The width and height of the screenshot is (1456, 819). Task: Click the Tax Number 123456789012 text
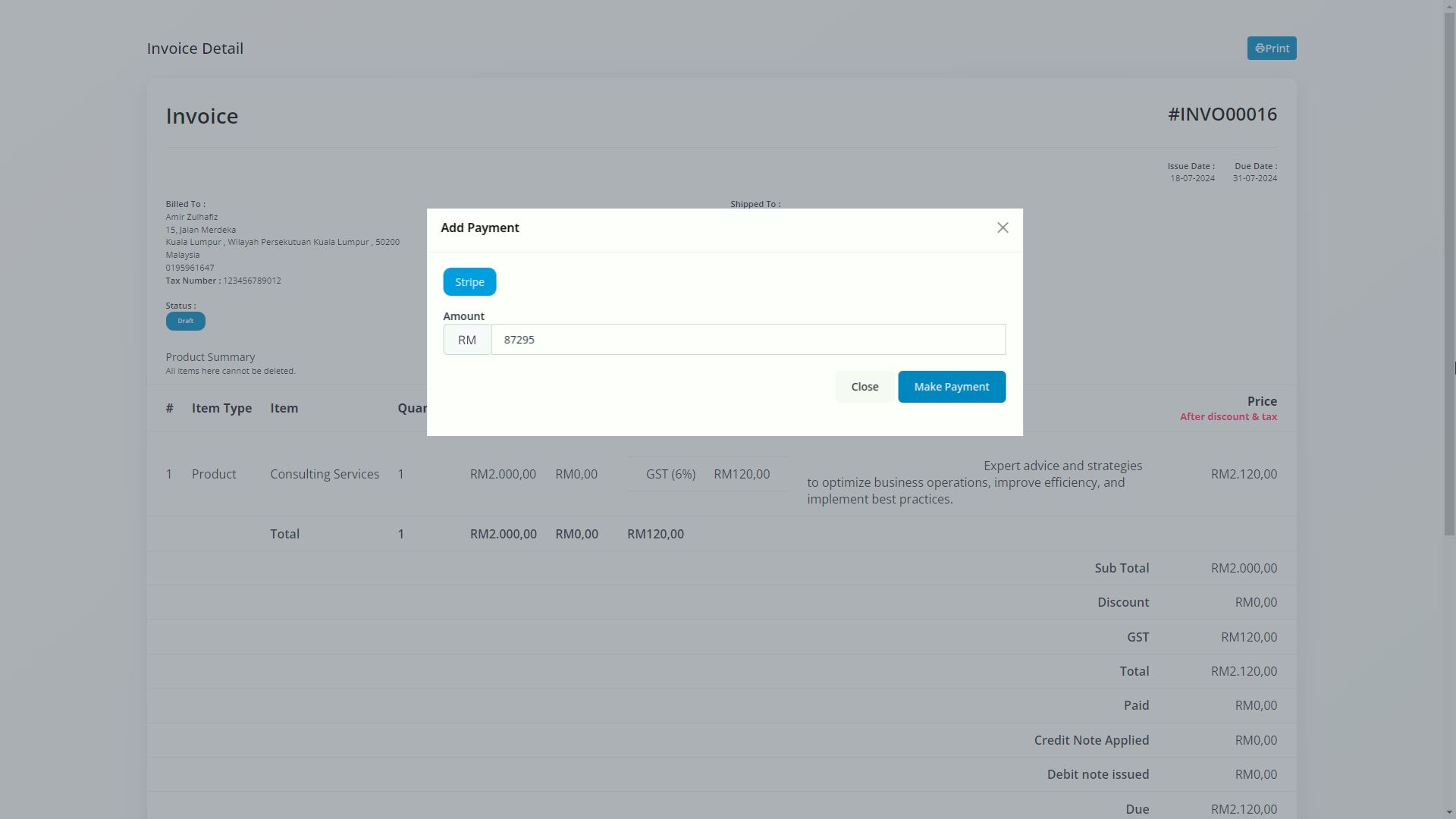coord(252,281)
